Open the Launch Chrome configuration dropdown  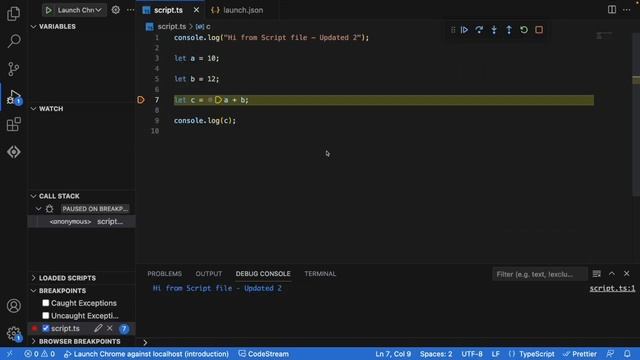click(x=80, y=10)
